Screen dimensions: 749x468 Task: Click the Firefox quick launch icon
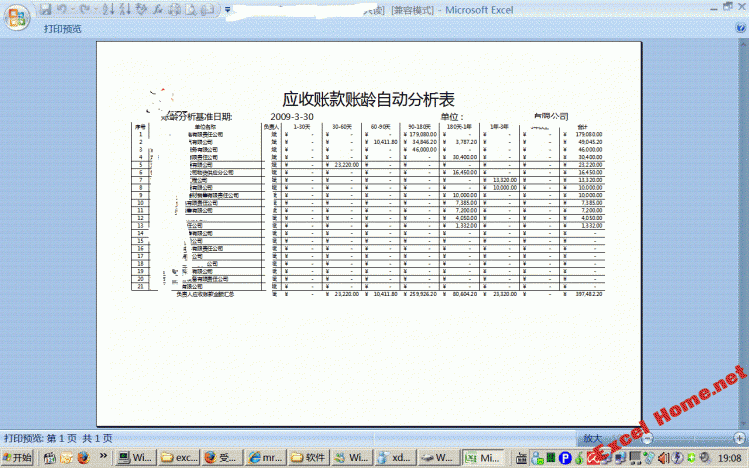[84, 458]
